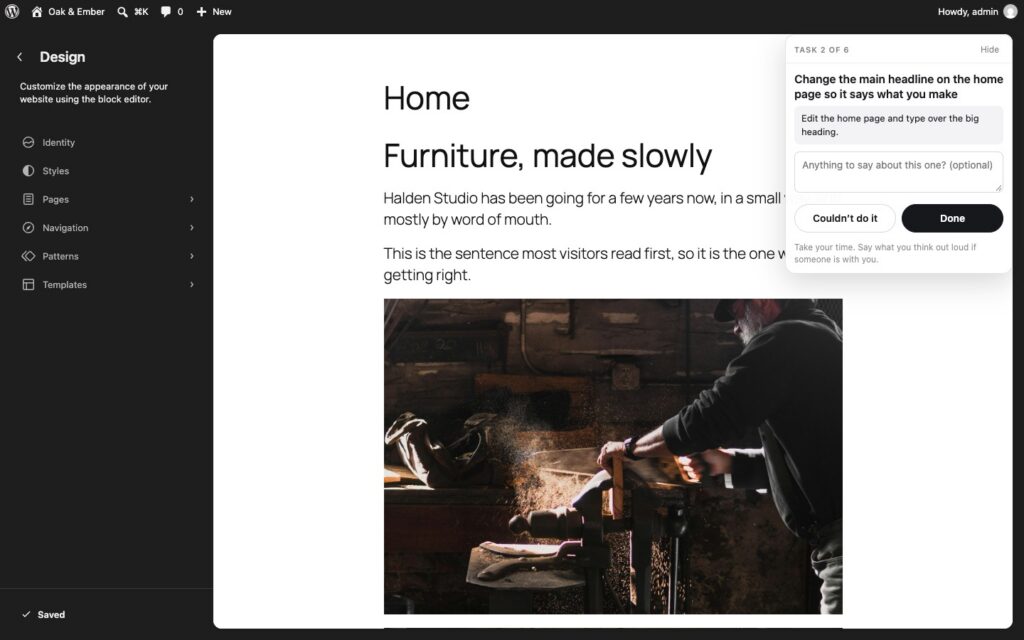Click the Saved checkmark icon
Image resolution: width=1024 pixels, height=640 pixels.
tap(26, 615)
